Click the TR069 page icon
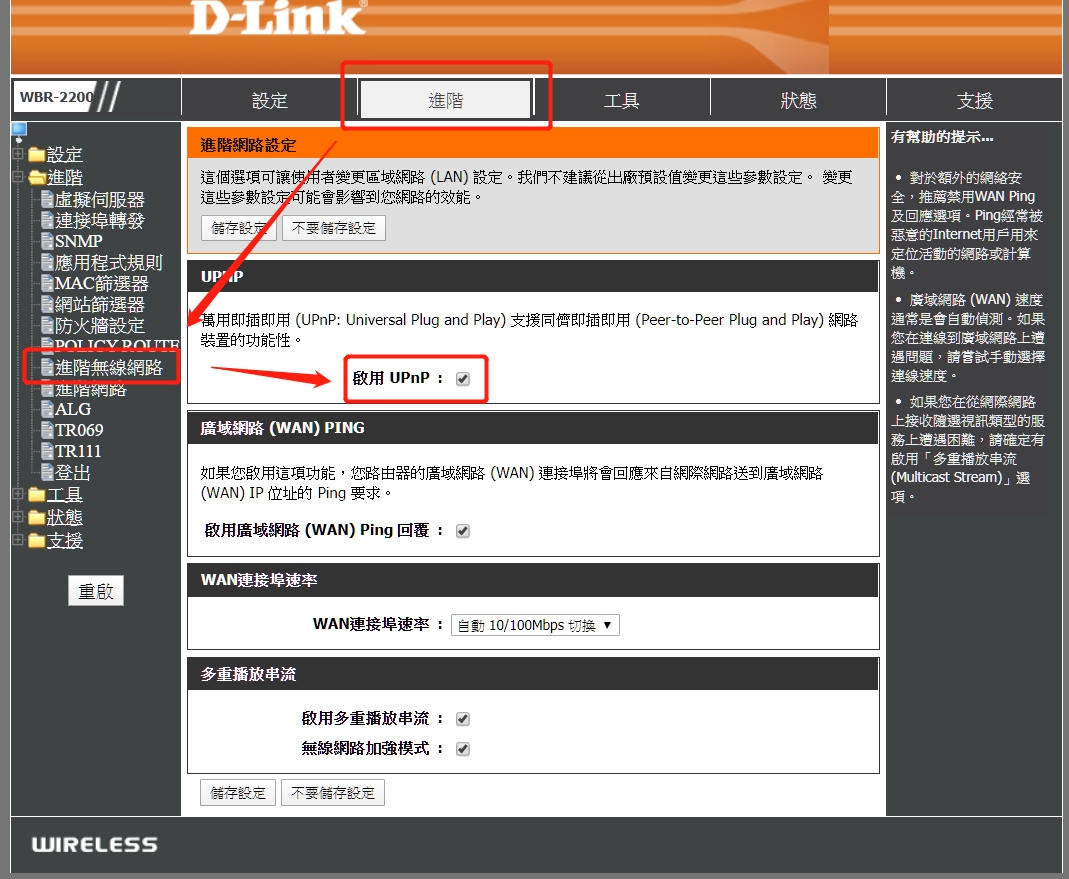This screenshot has width=1069, height=879. [x=47, y=430]
